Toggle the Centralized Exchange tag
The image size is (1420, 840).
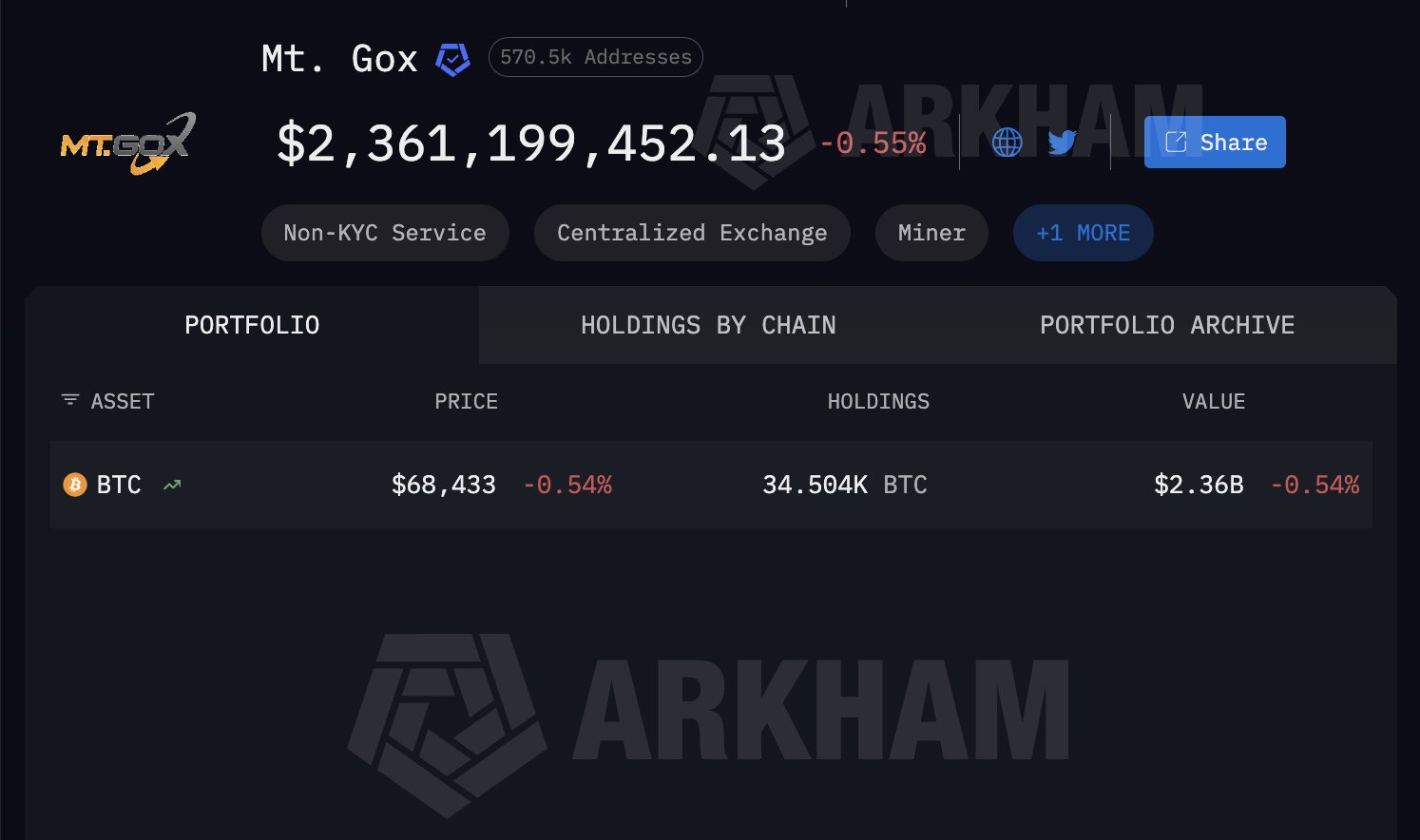pyautogui.click(x=692, y=232)
